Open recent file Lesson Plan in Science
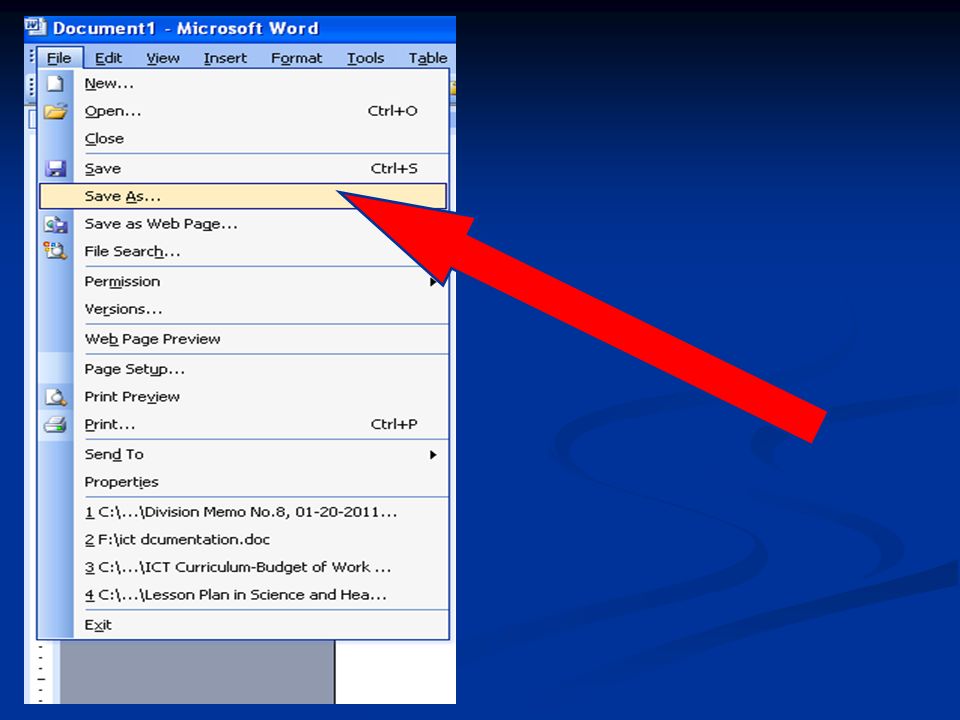This screenshot has height=720, width=960. click(243, 594)
